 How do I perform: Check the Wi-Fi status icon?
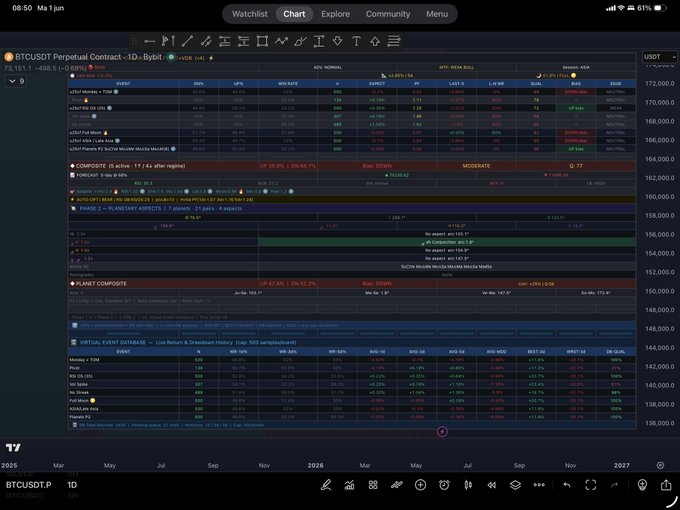tap(621, 8)
